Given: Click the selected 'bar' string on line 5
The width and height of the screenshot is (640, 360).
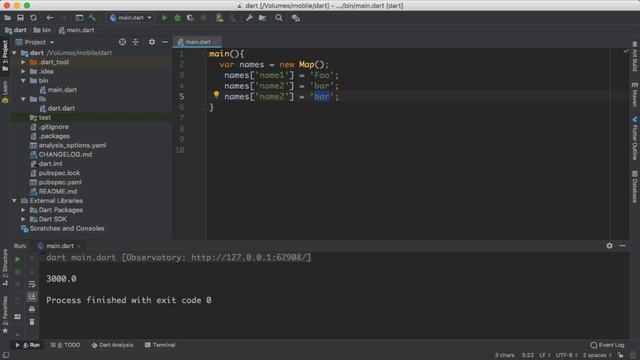Looking at the screenshot, I should click(322, 97).
